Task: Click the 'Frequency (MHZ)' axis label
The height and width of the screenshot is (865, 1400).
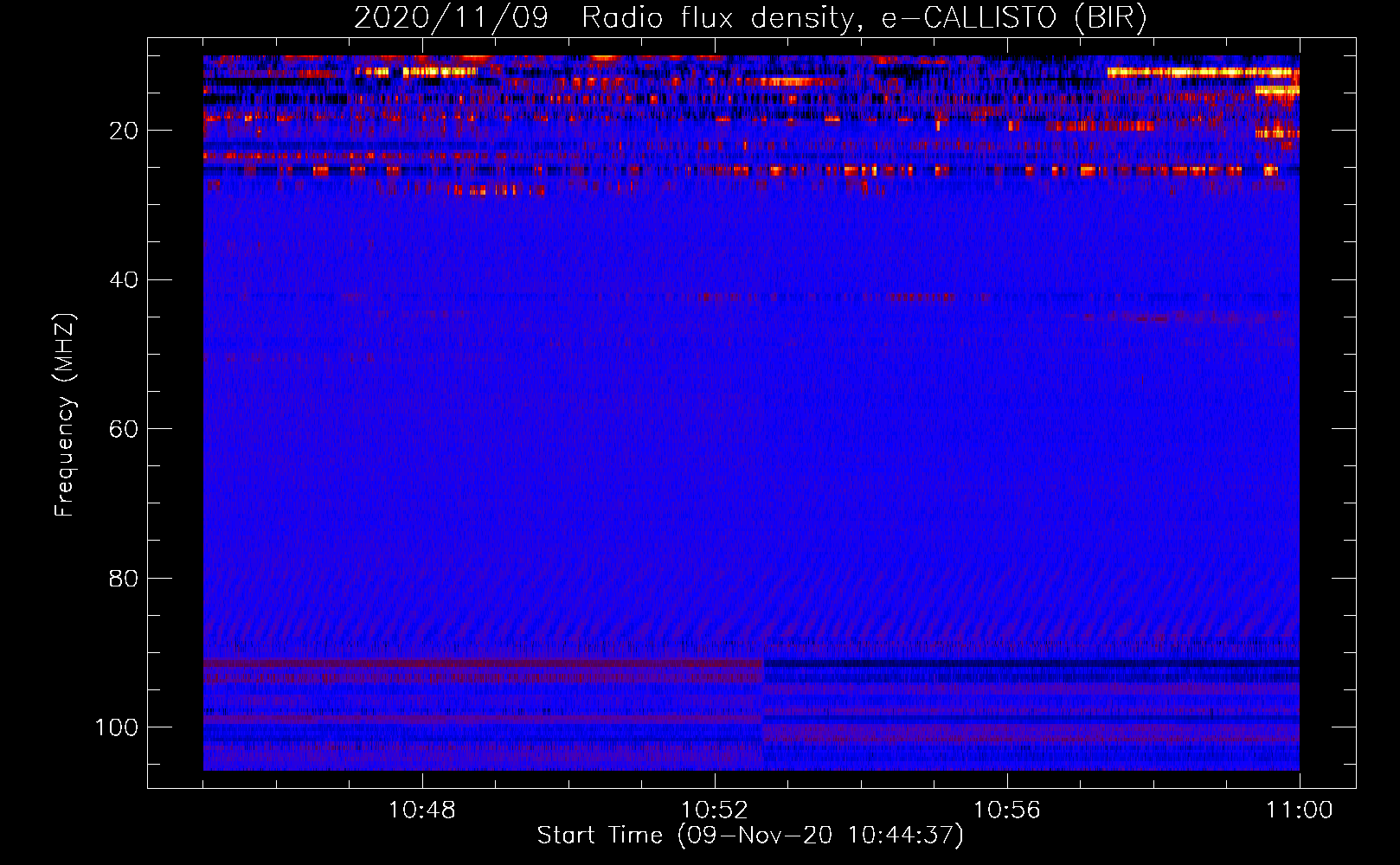Action: [65, 414]
